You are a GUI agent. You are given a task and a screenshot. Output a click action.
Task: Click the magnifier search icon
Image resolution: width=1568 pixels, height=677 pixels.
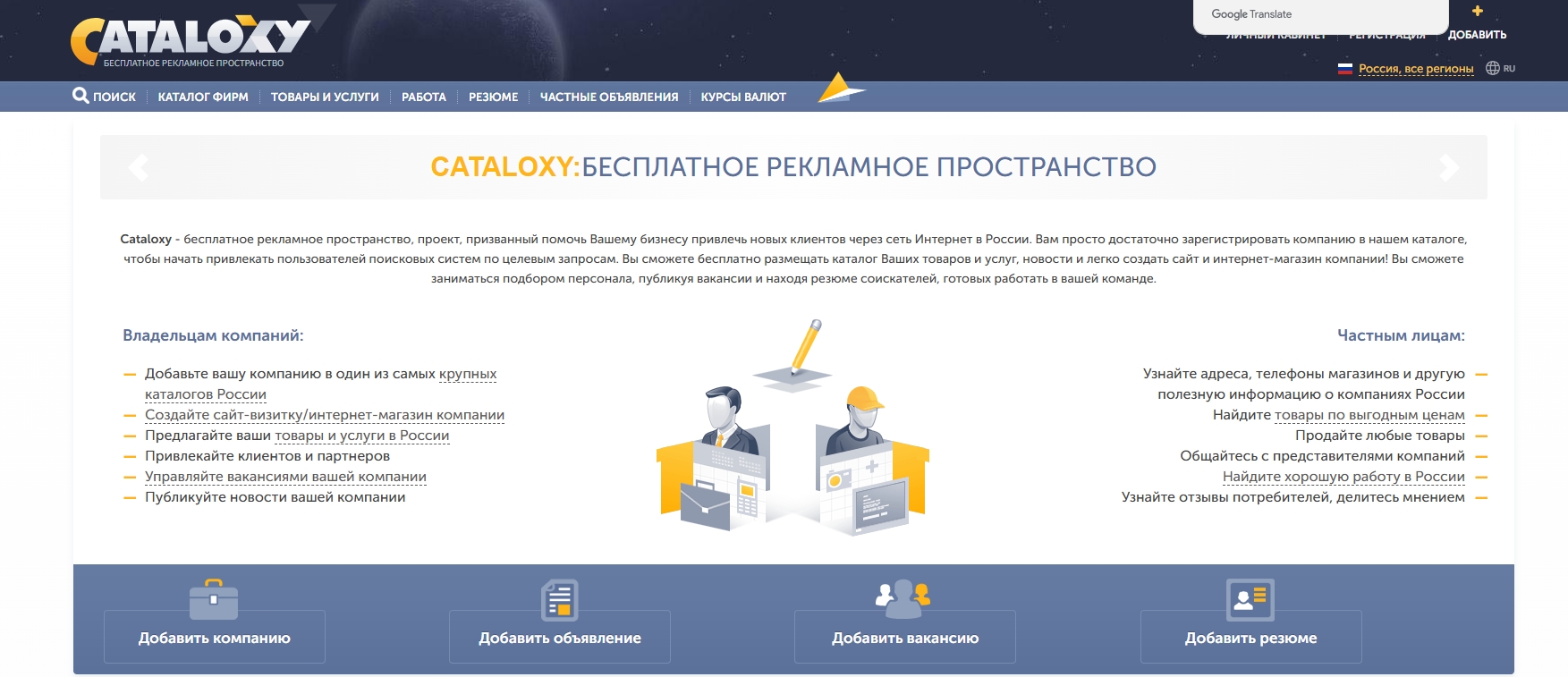81,96
